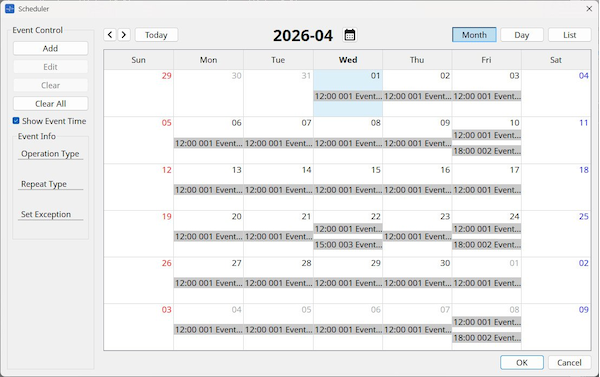Select 18:00 002 event on Fri 10
The image size is (600, 377).
point(487,151)
